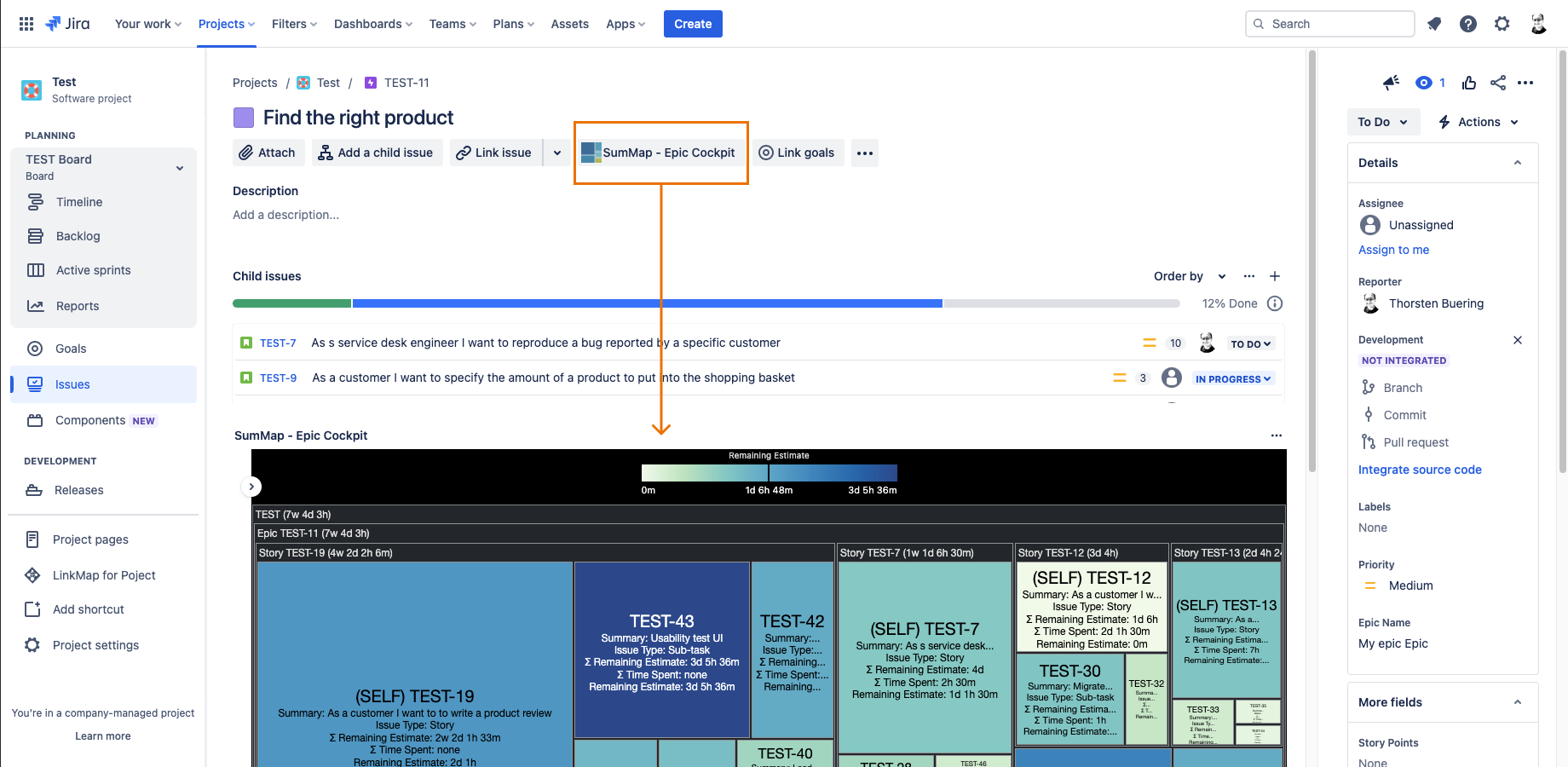Image resolution: width=1568 pixels, height=767 pixels.
Task: Collapse the More fields section chevron
Action: coord(1518,702)
